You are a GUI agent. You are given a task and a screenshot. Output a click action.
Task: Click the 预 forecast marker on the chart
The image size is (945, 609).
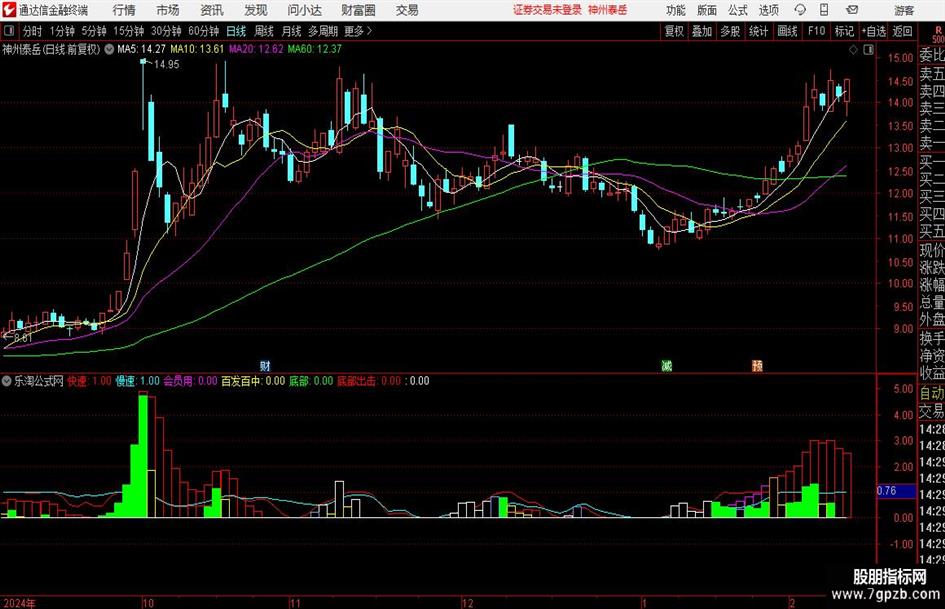pos(757,365)
